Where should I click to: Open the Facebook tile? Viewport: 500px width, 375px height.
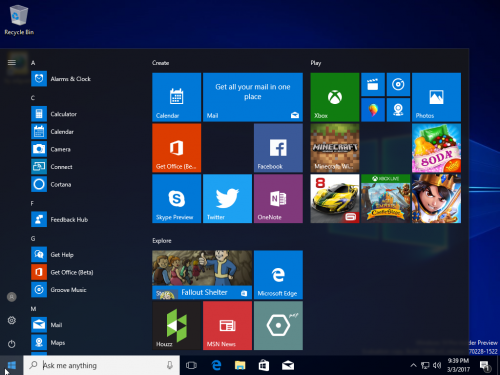278,148
